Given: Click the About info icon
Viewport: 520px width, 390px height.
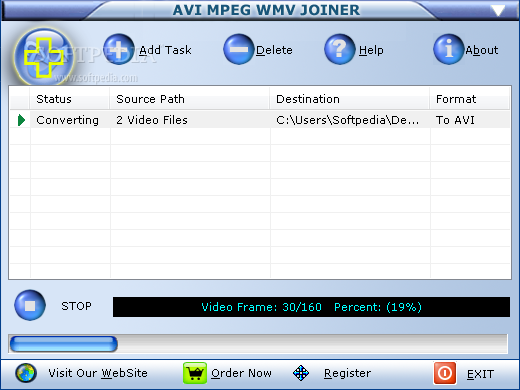Looking at the screenshot, I should (449, 49).
